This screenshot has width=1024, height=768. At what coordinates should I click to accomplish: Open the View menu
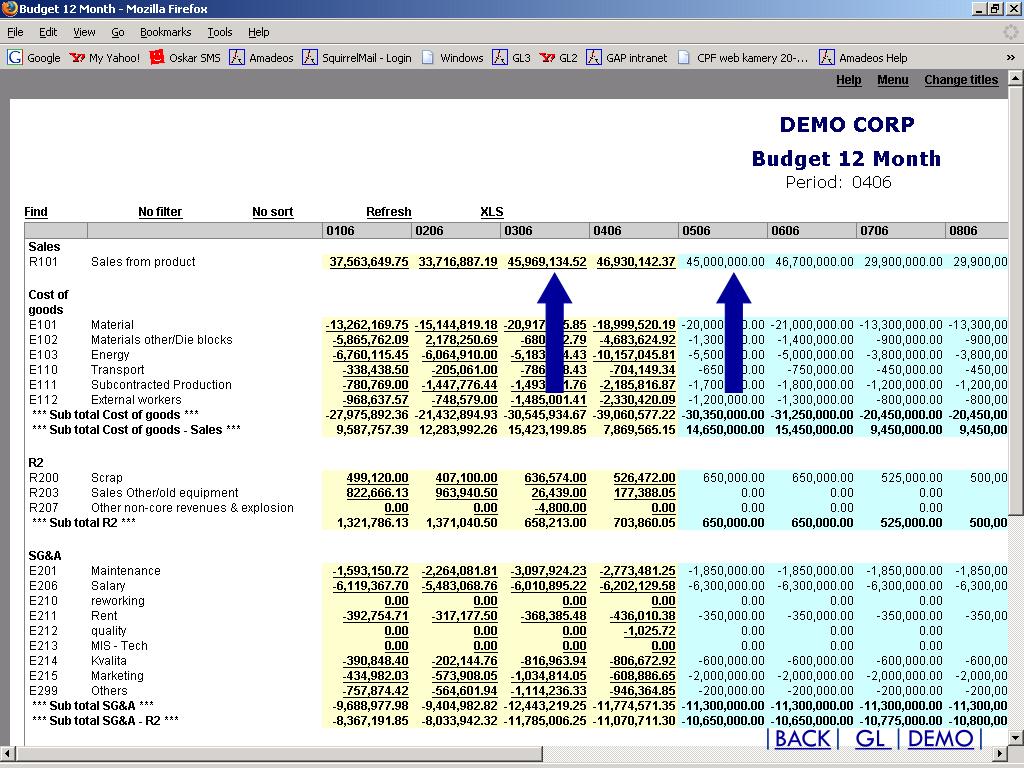pos(84,32)
